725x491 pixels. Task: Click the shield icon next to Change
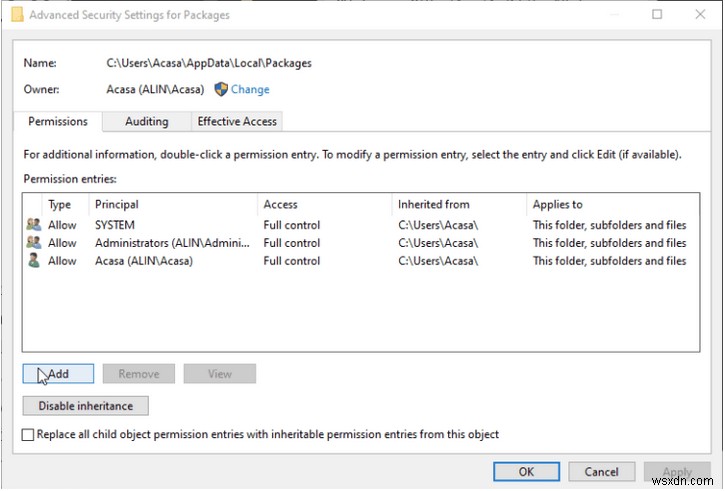[221, 89]
